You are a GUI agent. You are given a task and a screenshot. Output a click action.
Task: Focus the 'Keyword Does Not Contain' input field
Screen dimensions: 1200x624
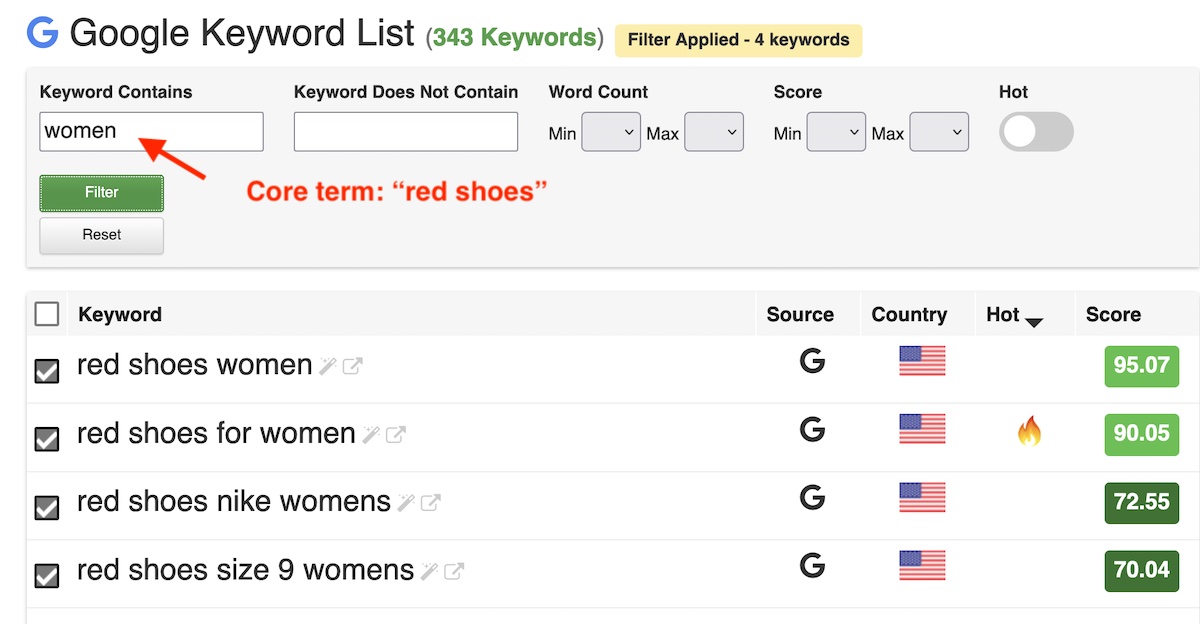(x=406, y=132)
